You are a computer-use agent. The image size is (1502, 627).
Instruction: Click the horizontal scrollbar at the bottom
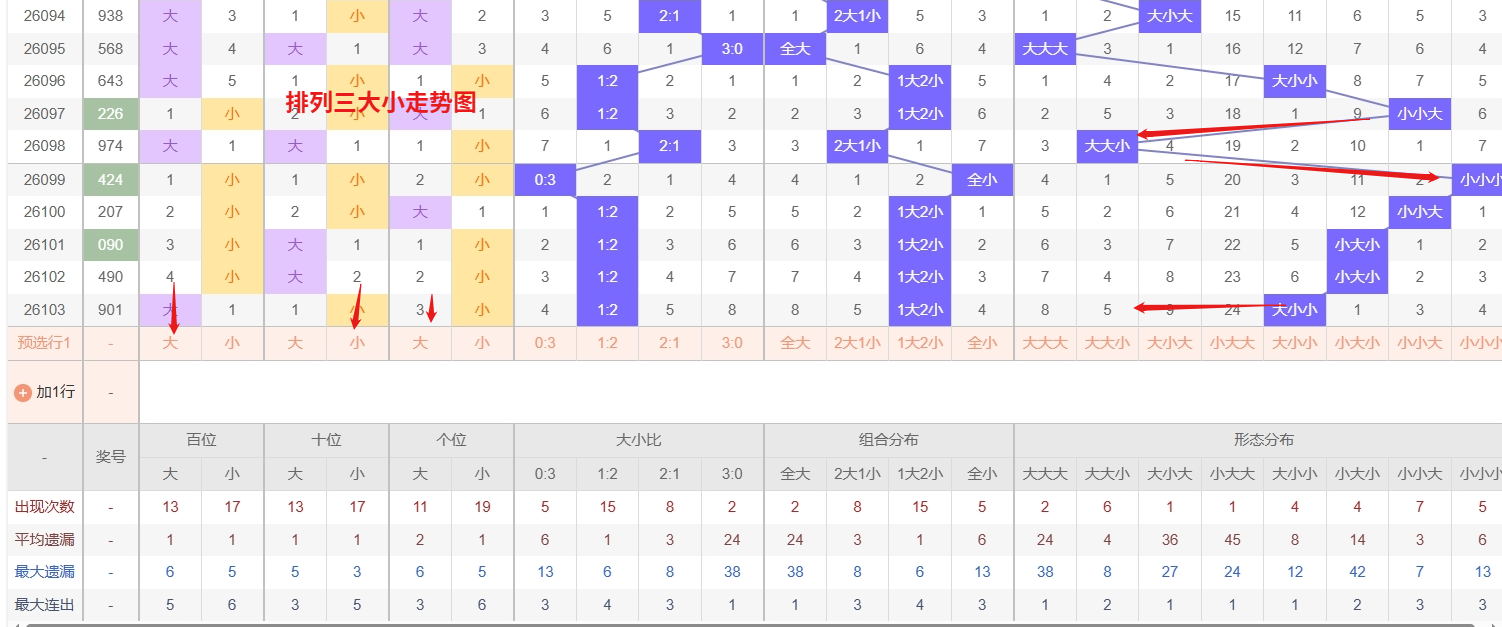click(x=750, y=623)
